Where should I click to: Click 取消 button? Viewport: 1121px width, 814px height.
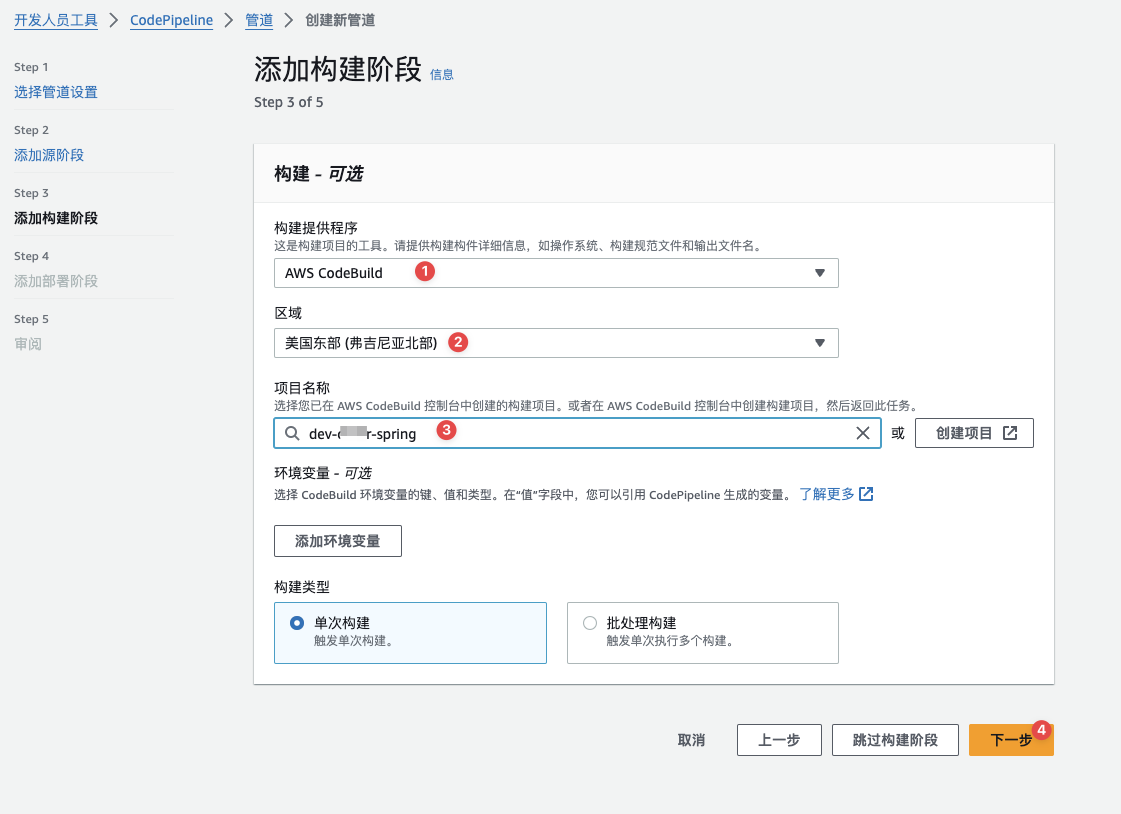[x=691, y=740]
